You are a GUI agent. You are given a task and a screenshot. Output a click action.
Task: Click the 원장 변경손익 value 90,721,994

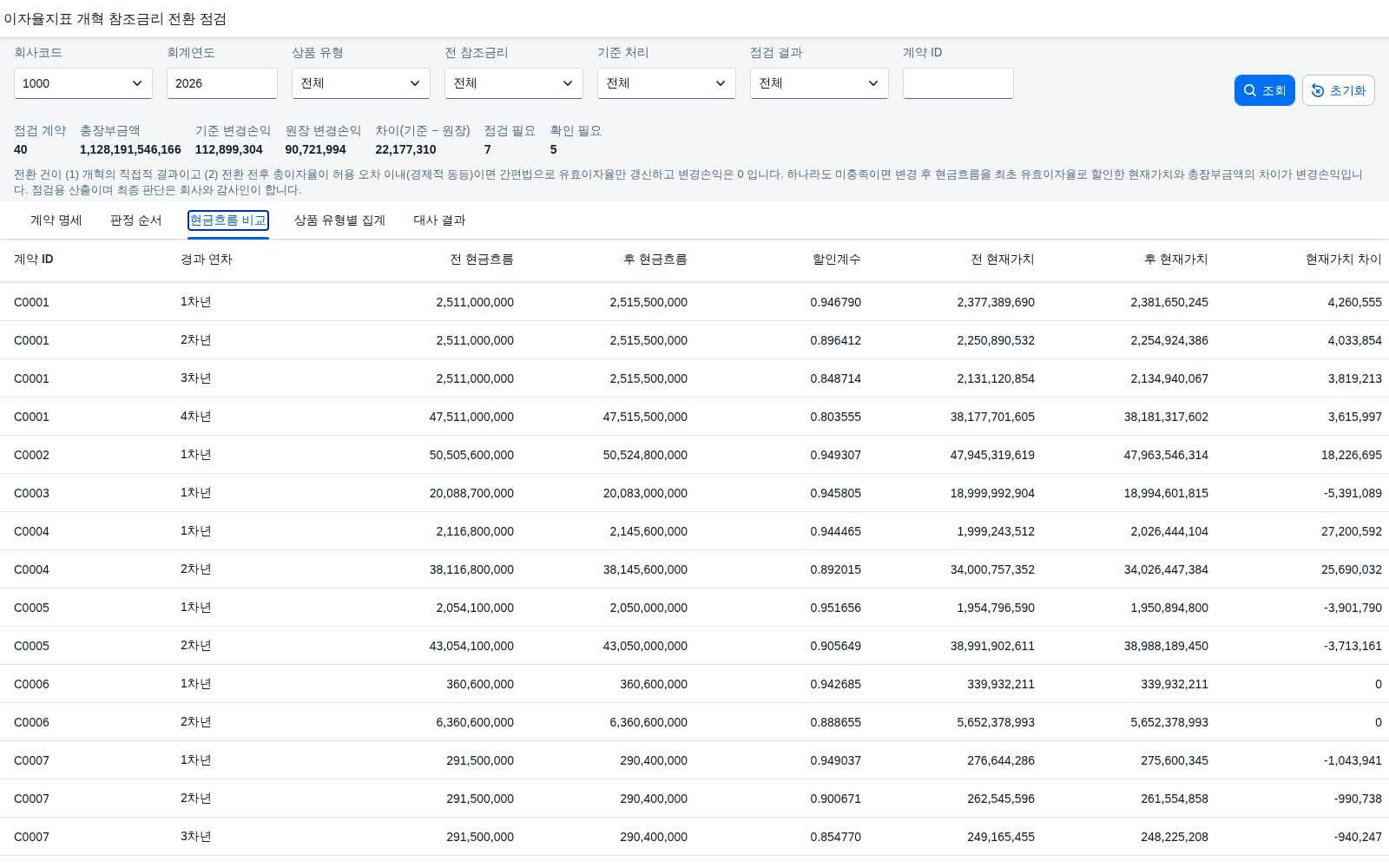316,149
